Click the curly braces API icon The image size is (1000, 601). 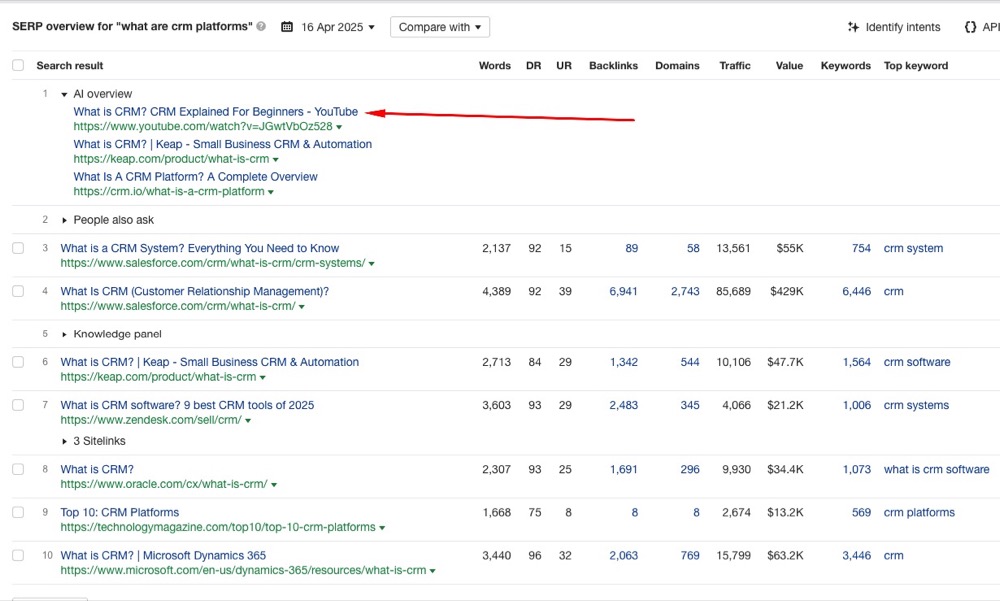coord(970,27)
